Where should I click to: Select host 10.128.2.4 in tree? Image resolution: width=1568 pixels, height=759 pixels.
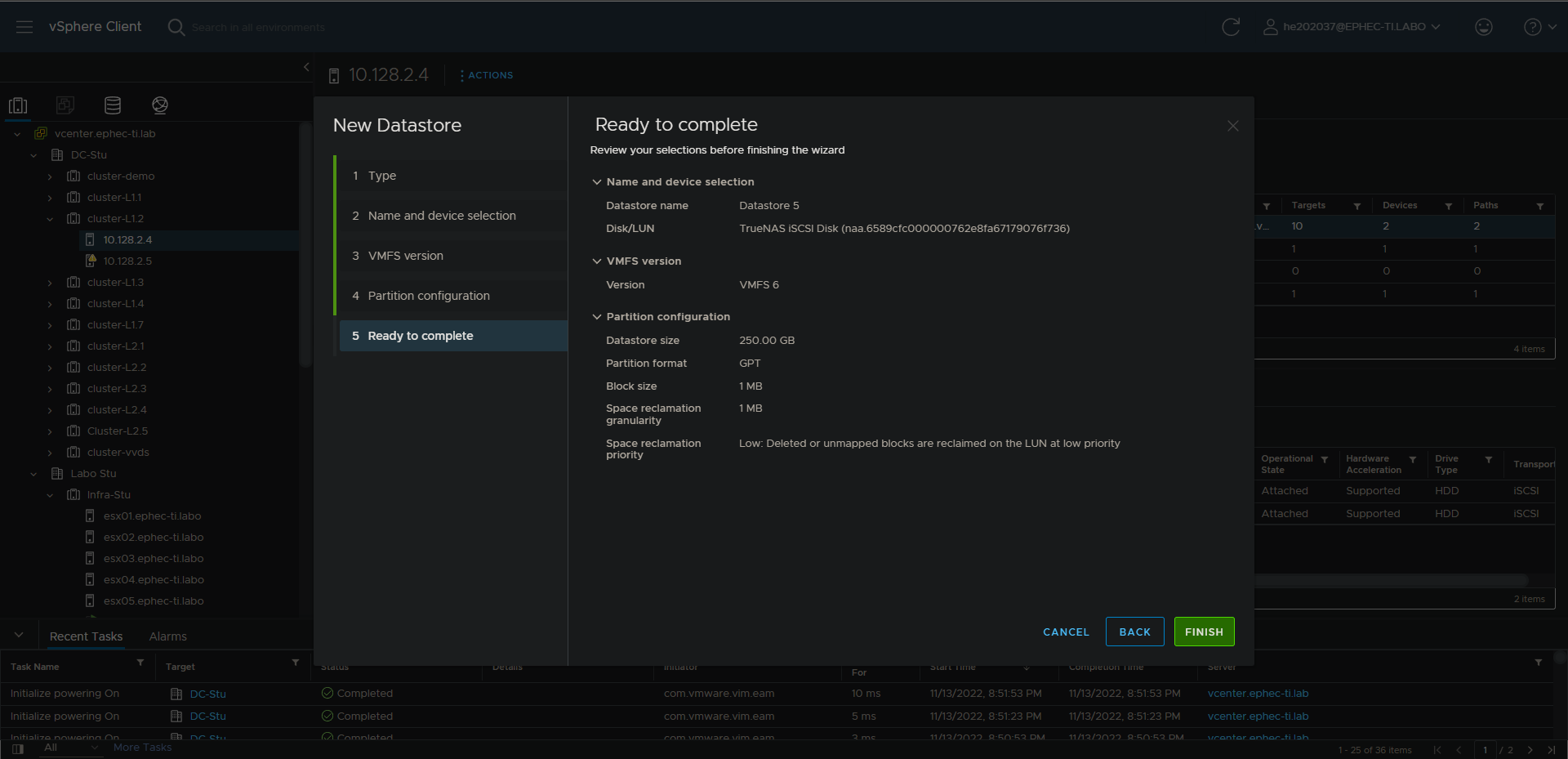point(127,240)
